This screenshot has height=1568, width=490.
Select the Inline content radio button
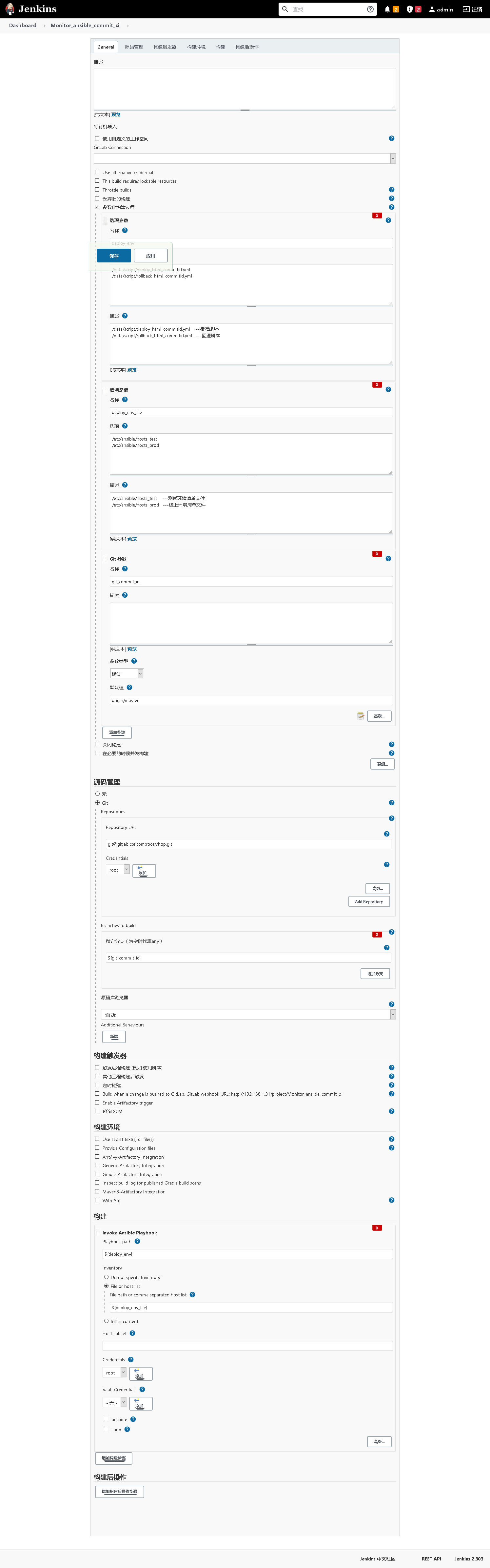(107, 1321)
